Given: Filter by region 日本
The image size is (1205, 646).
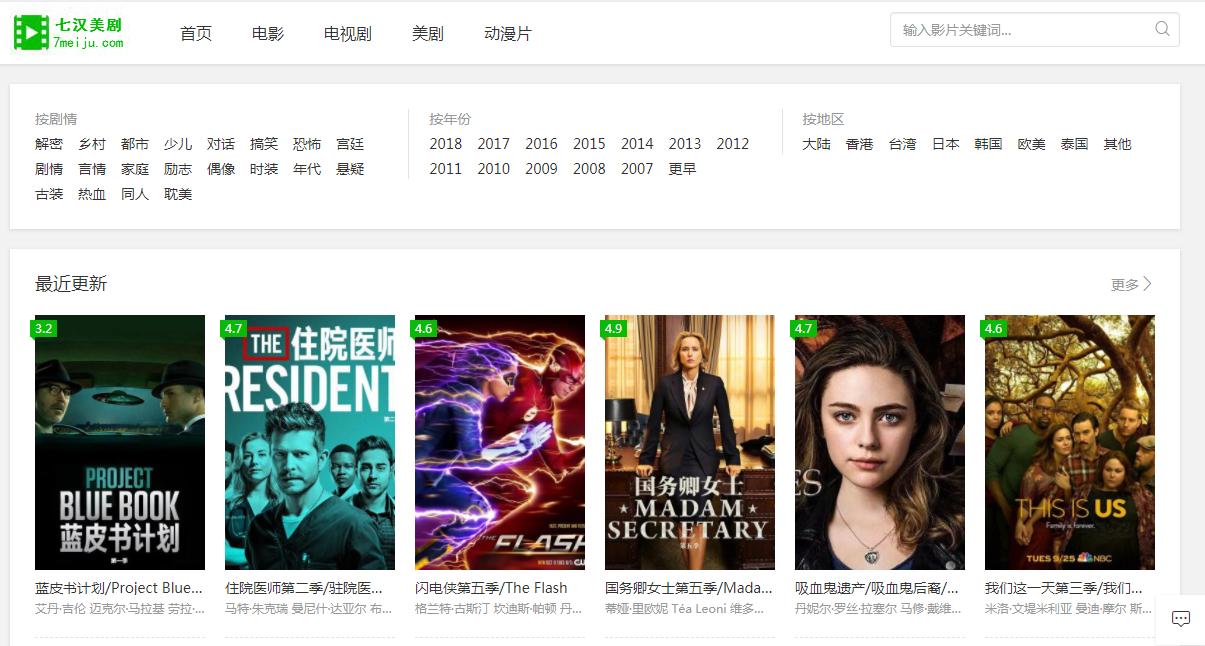Looking at the screenshot, I should point(945,144).
